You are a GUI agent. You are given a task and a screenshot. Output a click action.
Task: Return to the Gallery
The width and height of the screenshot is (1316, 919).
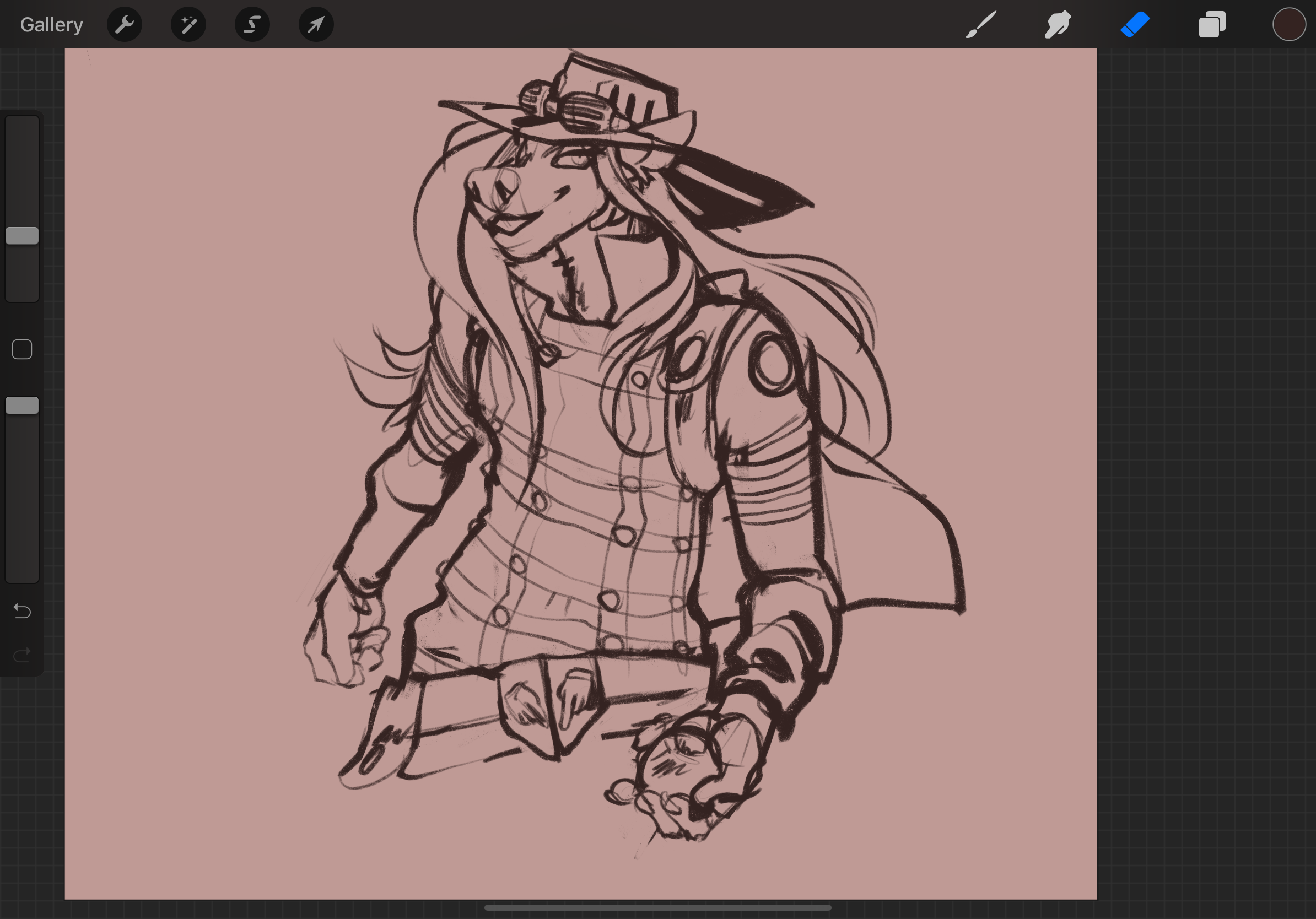[52, 25]
